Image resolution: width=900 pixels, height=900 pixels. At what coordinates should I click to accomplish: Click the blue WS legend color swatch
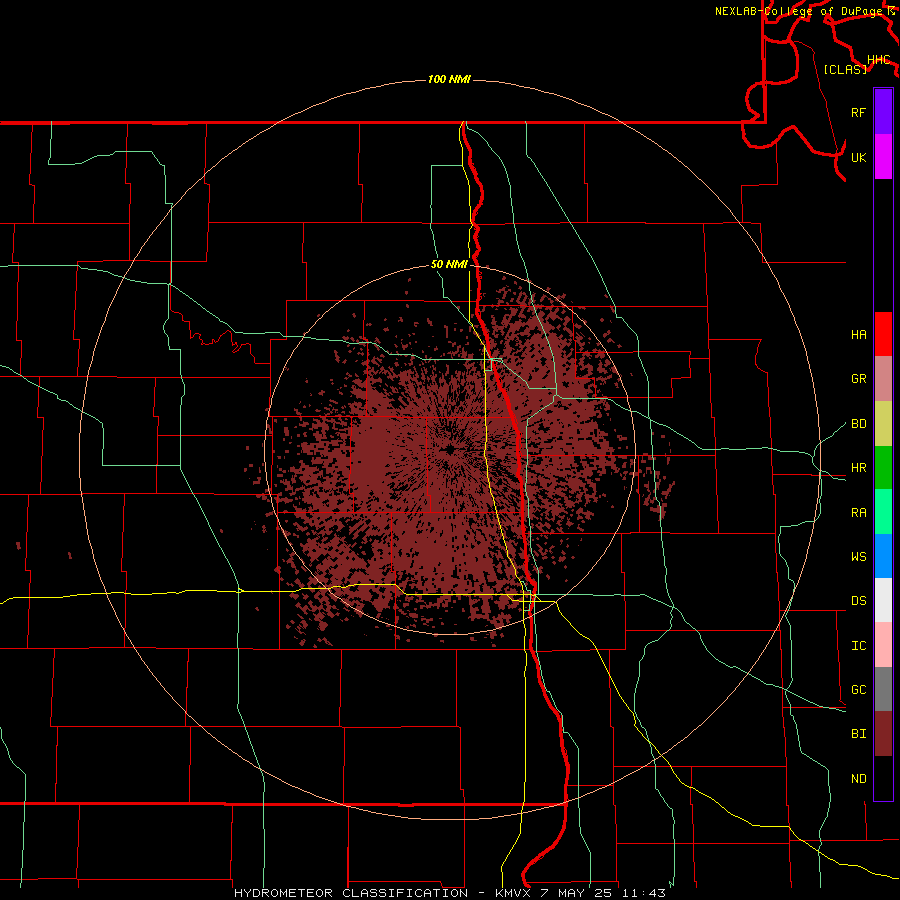tap(883, 556)
